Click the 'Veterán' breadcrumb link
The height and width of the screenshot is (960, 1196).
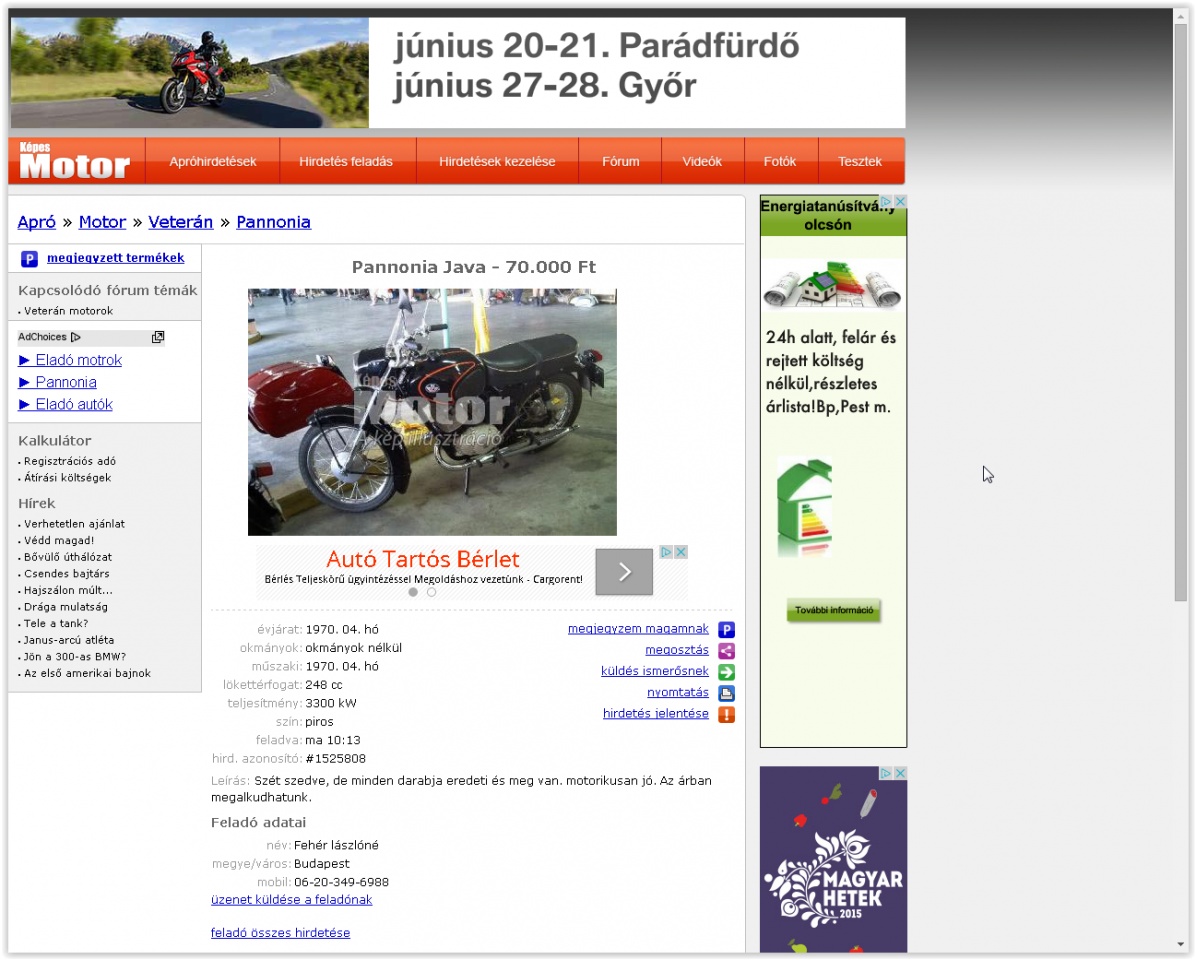pos(181,222)
